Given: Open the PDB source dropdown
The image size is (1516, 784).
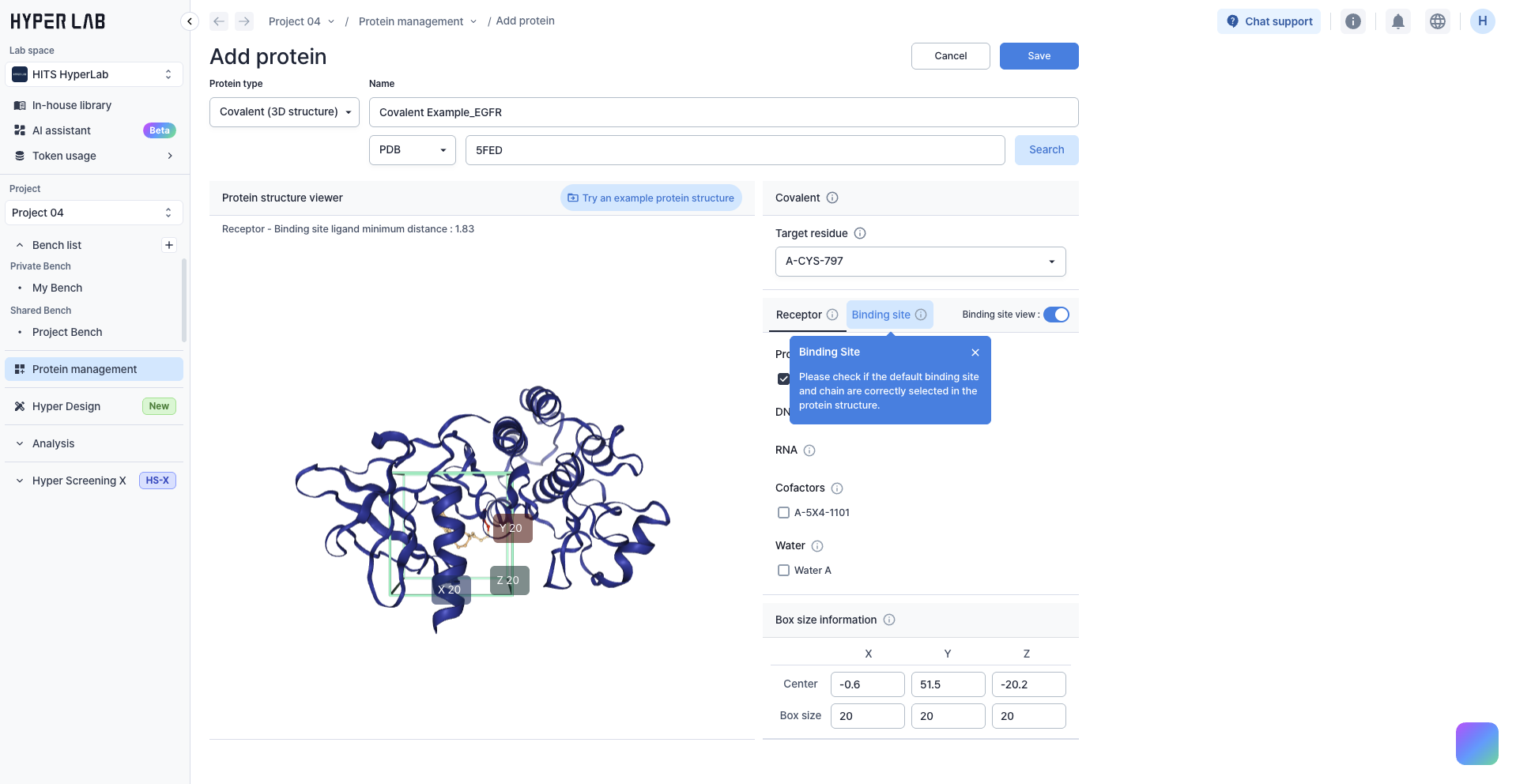Looking at the screenshot, I should coord(412,150).
